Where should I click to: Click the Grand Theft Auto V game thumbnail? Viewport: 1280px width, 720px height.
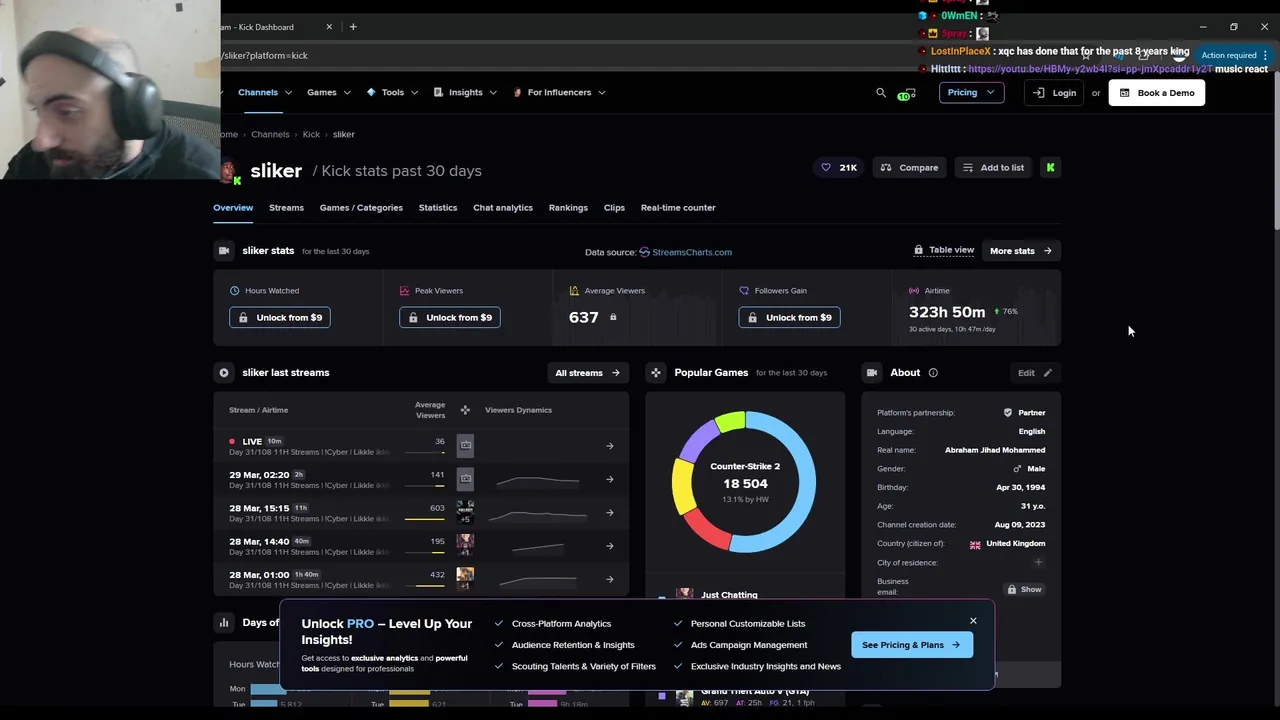pos(685,698)
